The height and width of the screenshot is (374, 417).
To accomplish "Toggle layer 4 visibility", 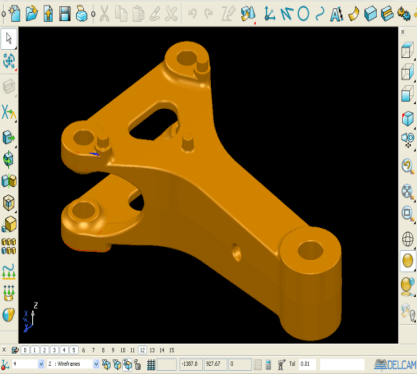I will click(x=64, y=350).
